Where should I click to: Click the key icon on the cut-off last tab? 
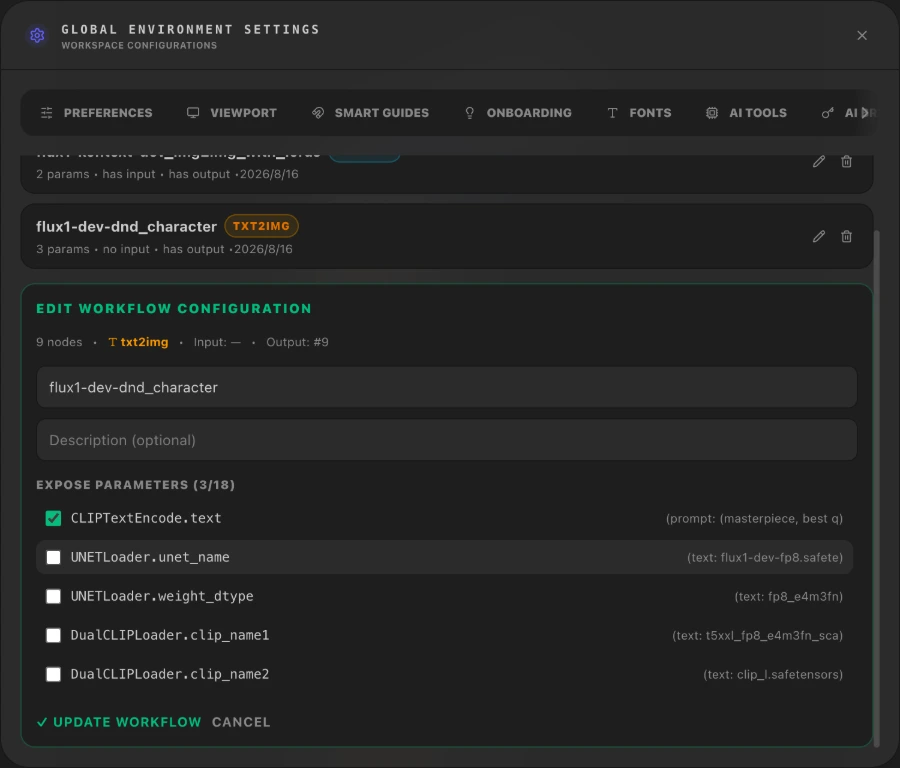coord(827,113)
